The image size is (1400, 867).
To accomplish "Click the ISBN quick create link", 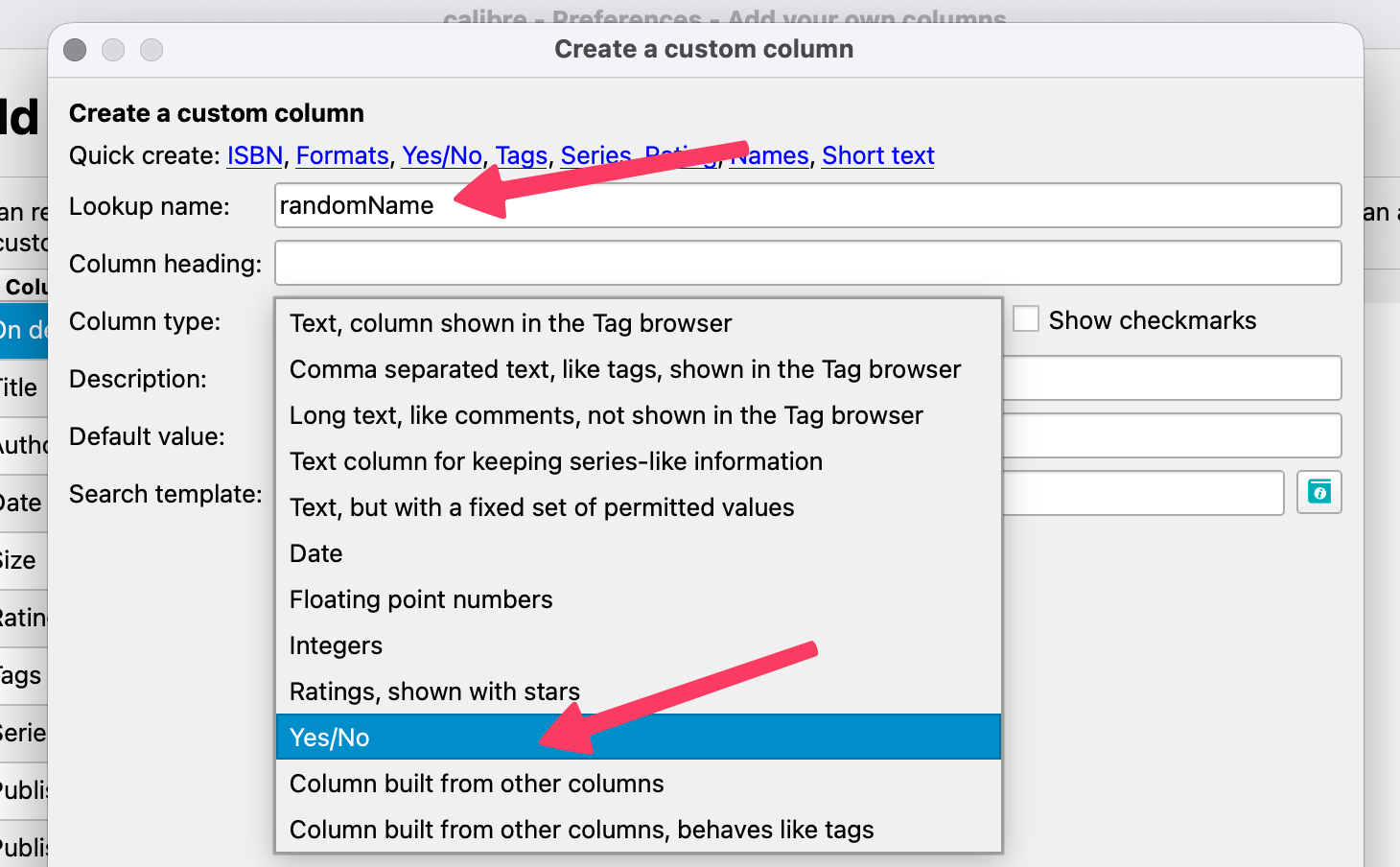I will click(x=255, y=155).
